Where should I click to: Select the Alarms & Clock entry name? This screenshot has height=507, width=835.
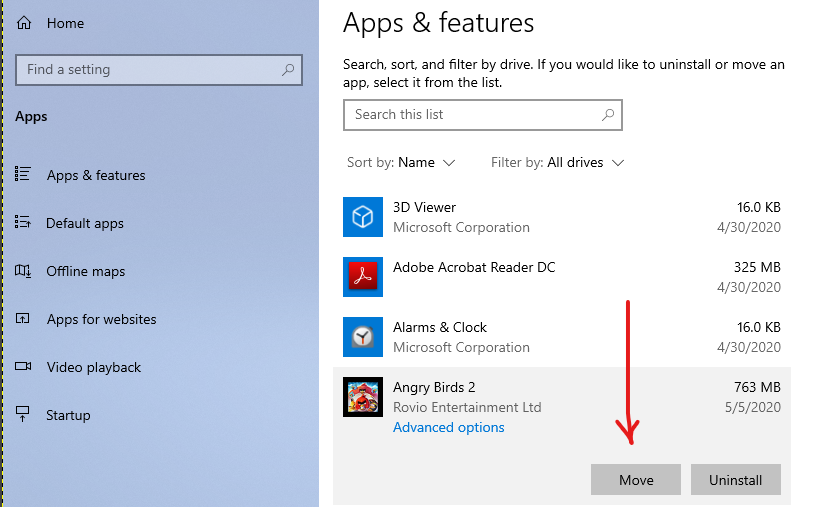coord(440,327)
